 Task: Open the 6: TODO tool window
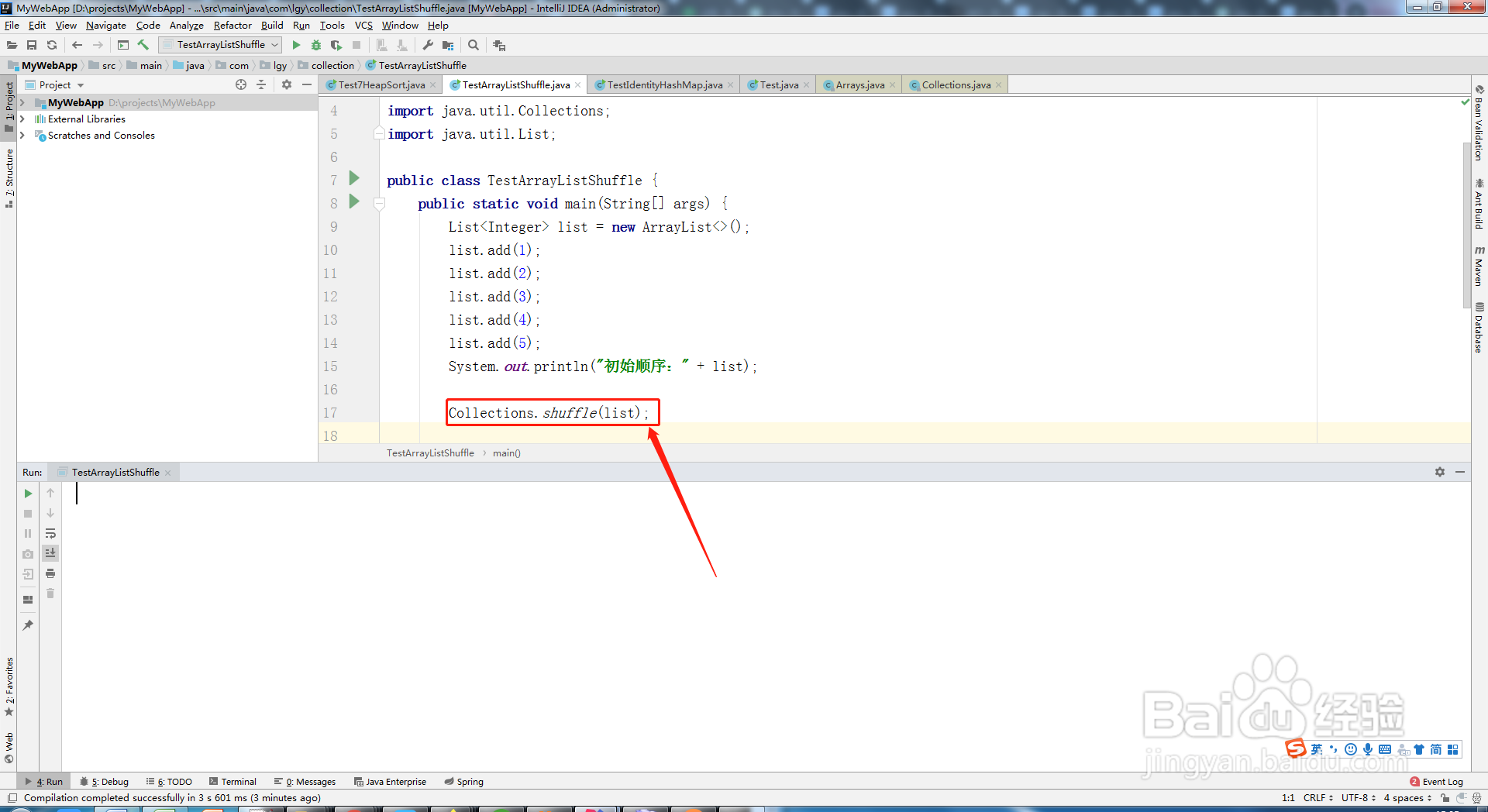click(x=169, y=782)
